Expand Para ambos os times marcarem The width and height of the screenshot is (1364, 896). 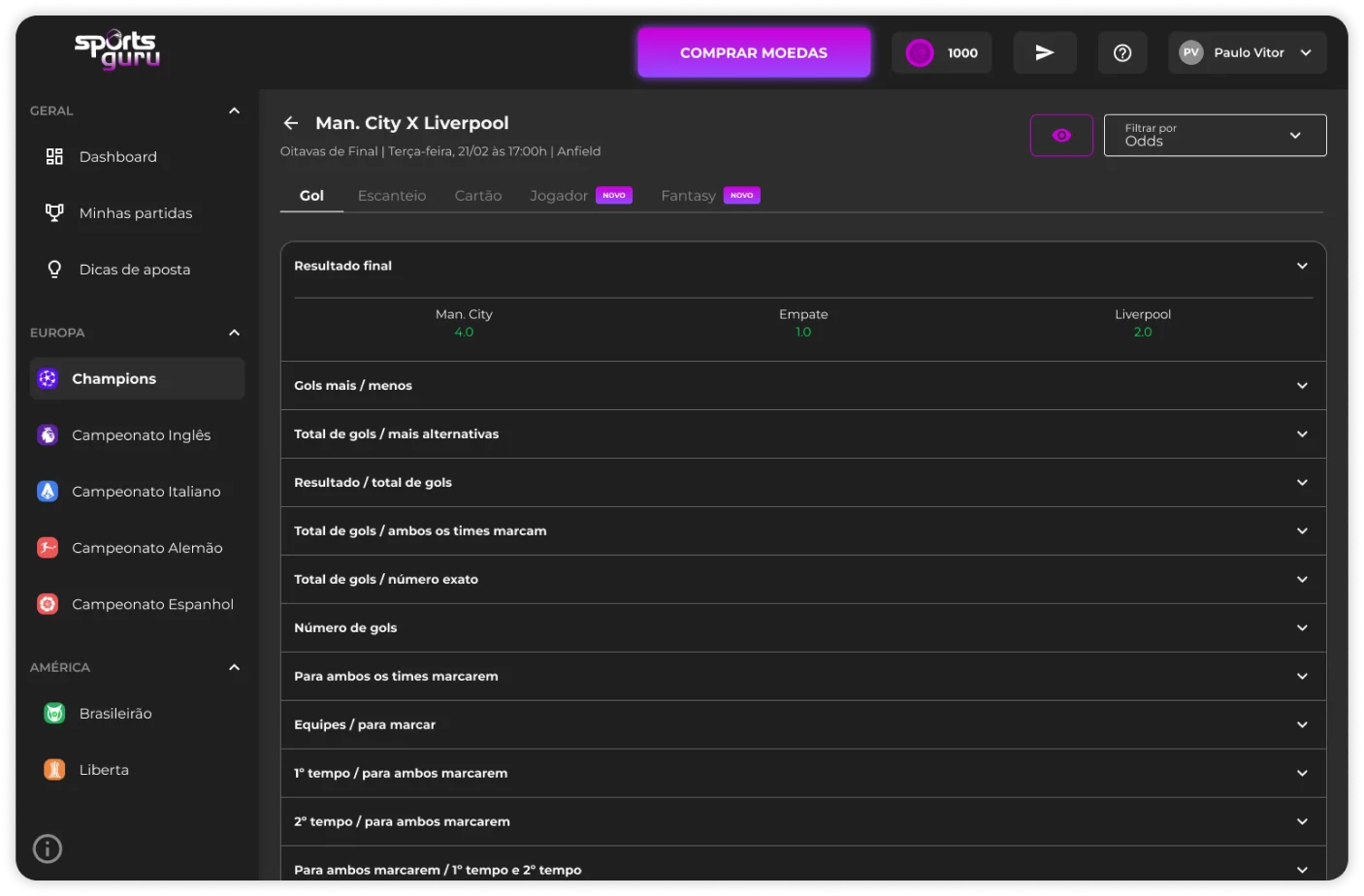pos(802,677)
